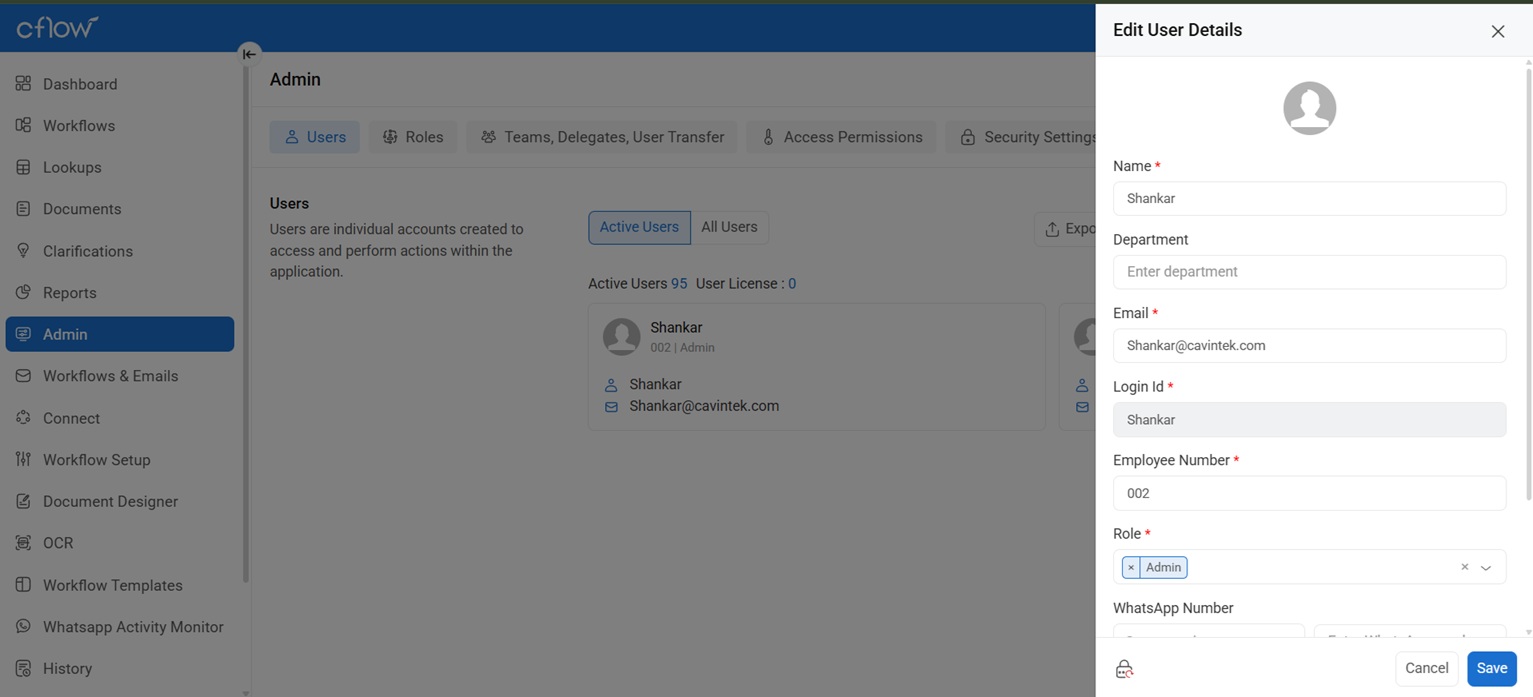1533x697 pixels.
Task: Click the Department input field
Action: pyautogui.click(x=1309, y=272)
